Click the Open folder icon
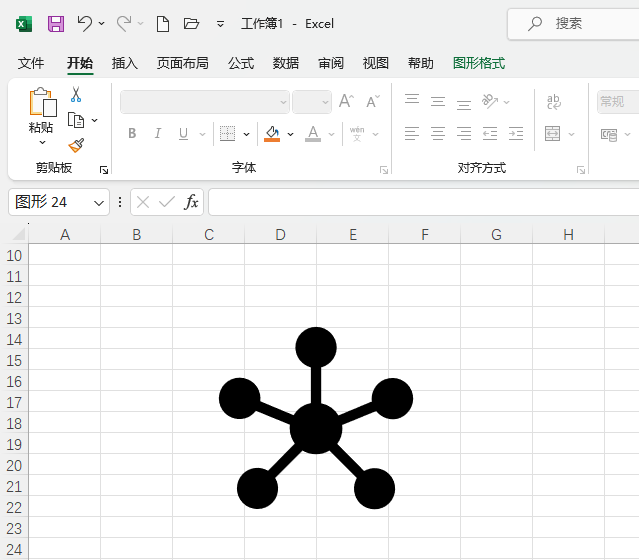The height and width of the screenshot is (560, 639). point(191,23)
